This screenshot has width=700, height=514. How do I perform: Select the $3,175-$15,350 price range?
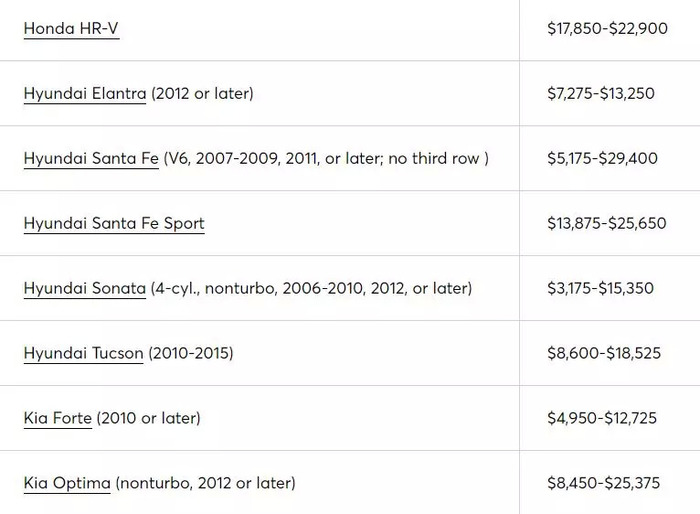point(600,288)
